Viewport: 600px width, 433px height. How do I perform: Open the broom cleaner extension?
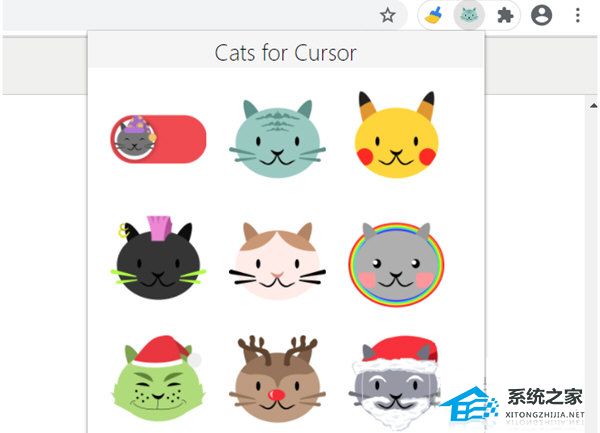click(x=433, y=16)
